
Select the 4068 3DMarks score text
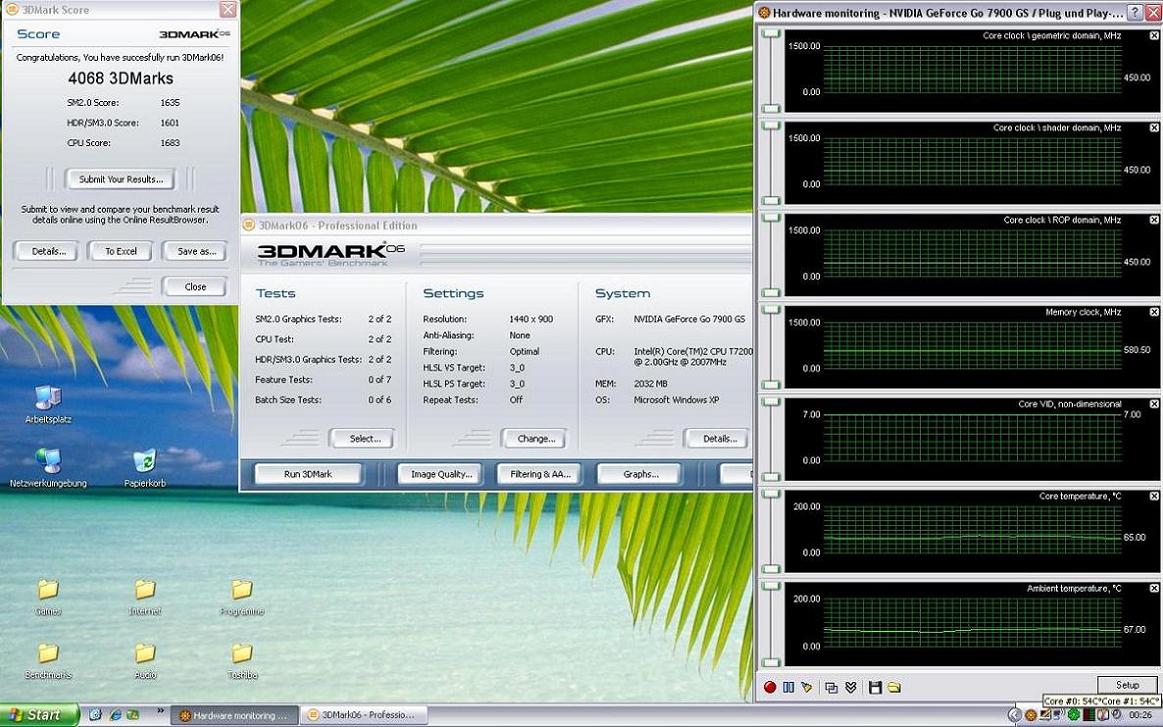tap(120, 79)
